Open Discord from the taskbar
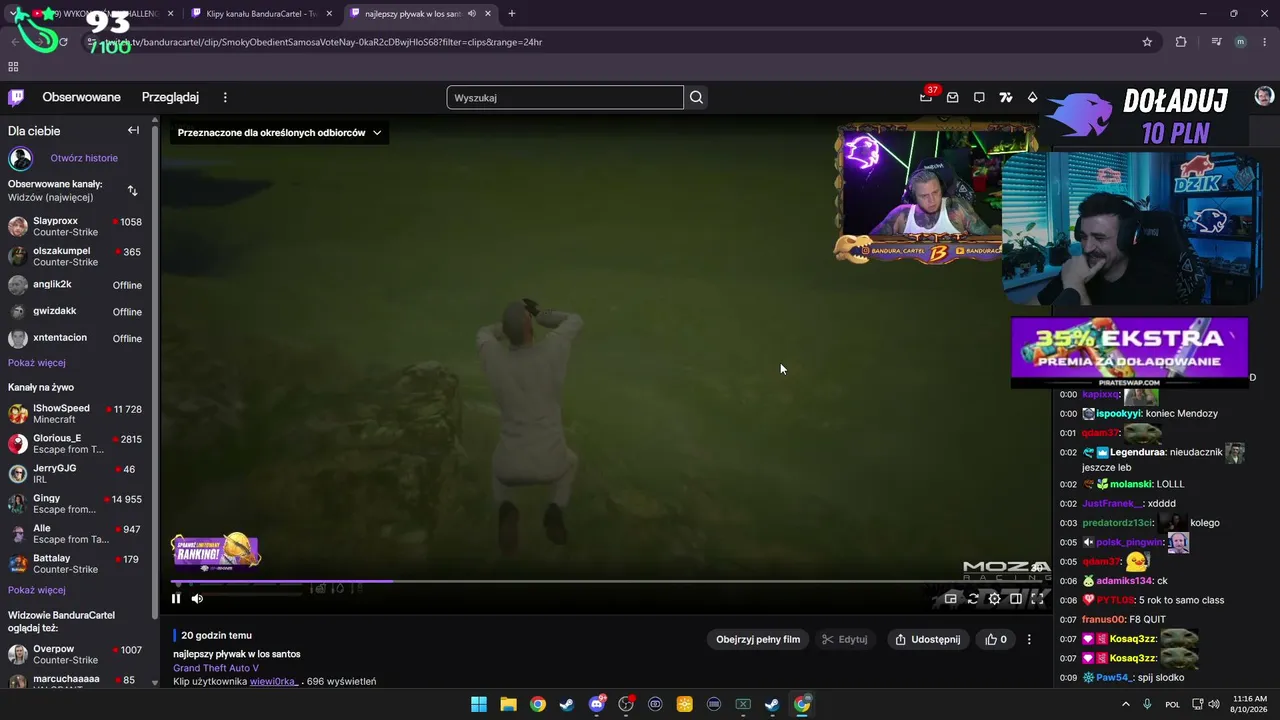The height and width of the screenshot is (720, 1280). pos(597,704)
